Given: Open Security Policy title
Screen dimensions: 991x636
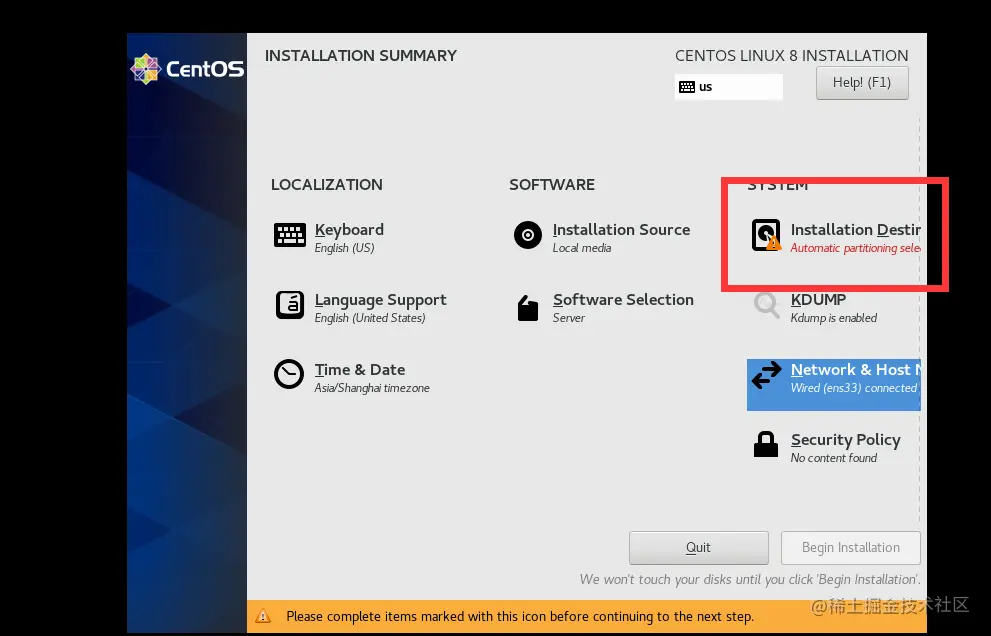Looking at the screenshot, I should 846,440.
